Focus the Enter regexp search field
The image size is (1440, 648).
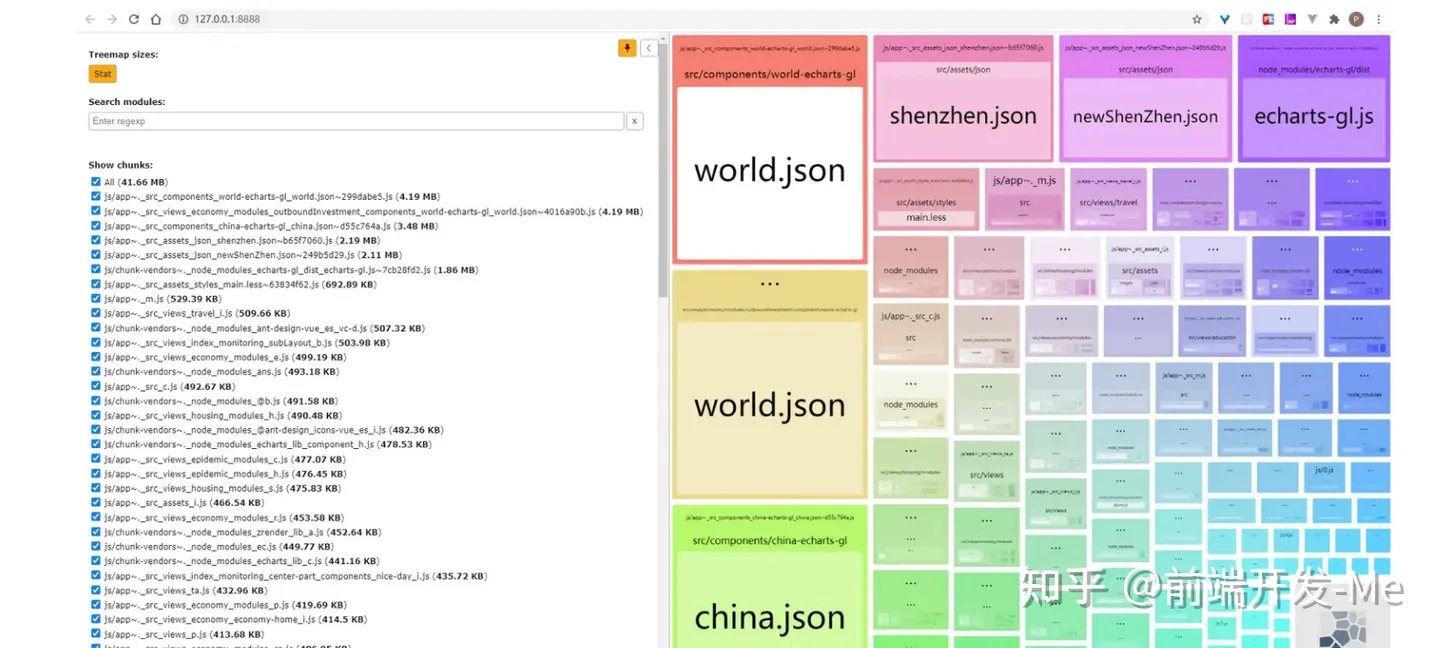click(356, 121)
